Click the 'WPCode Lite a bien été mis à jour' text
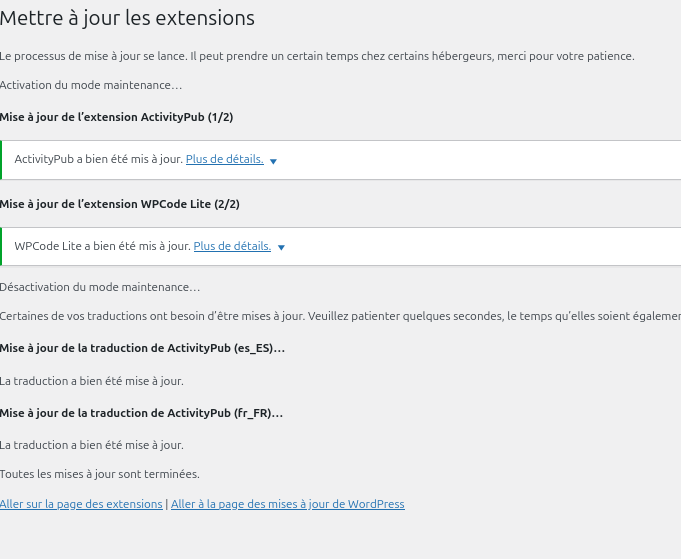The width and height of the screenshot is (681, 559). [102, 246]
